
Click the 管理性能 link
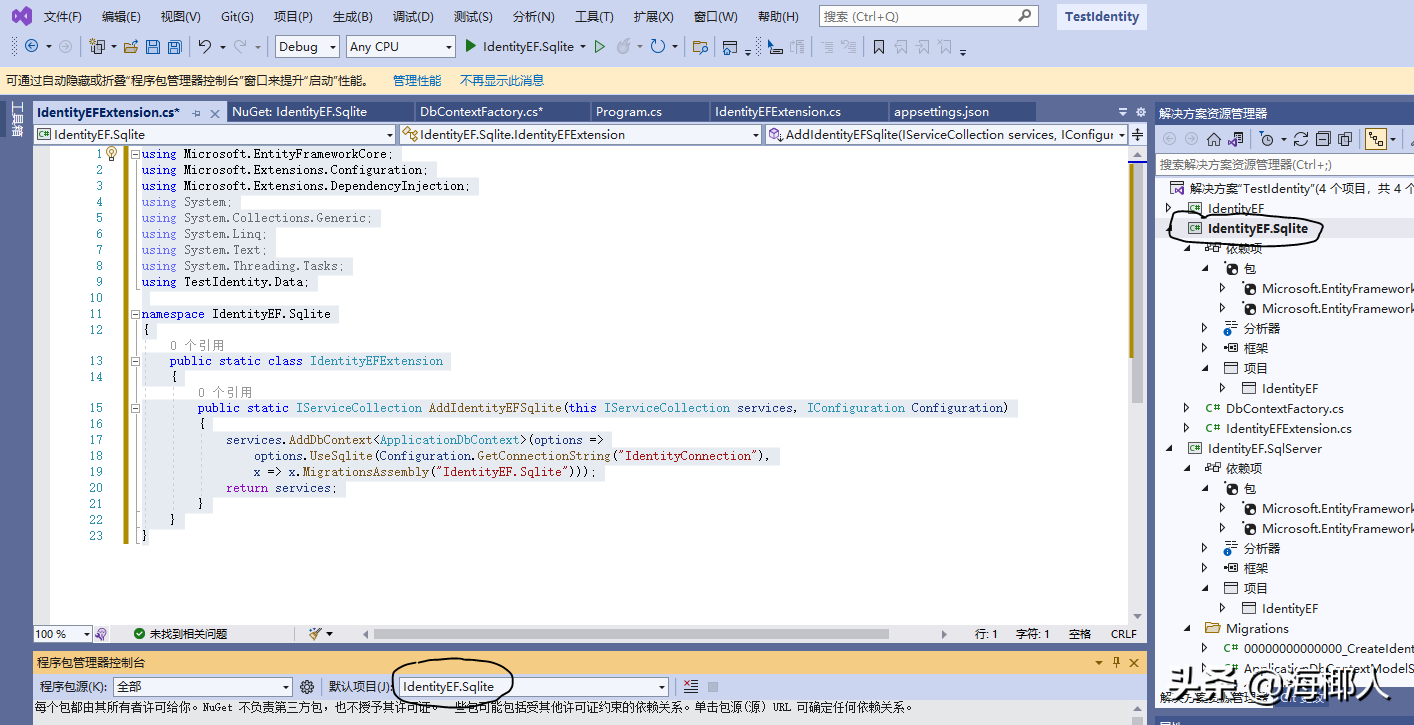(x=416, y=81)
